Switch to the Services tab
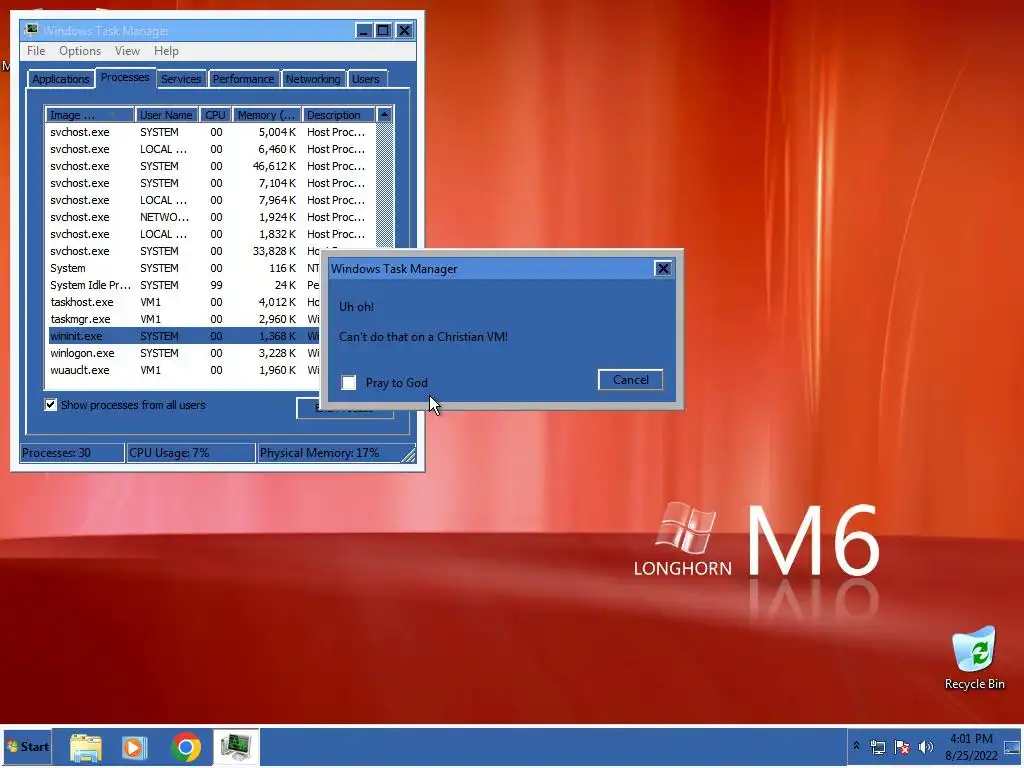1024x768 pixels. [x=181, y=79]
